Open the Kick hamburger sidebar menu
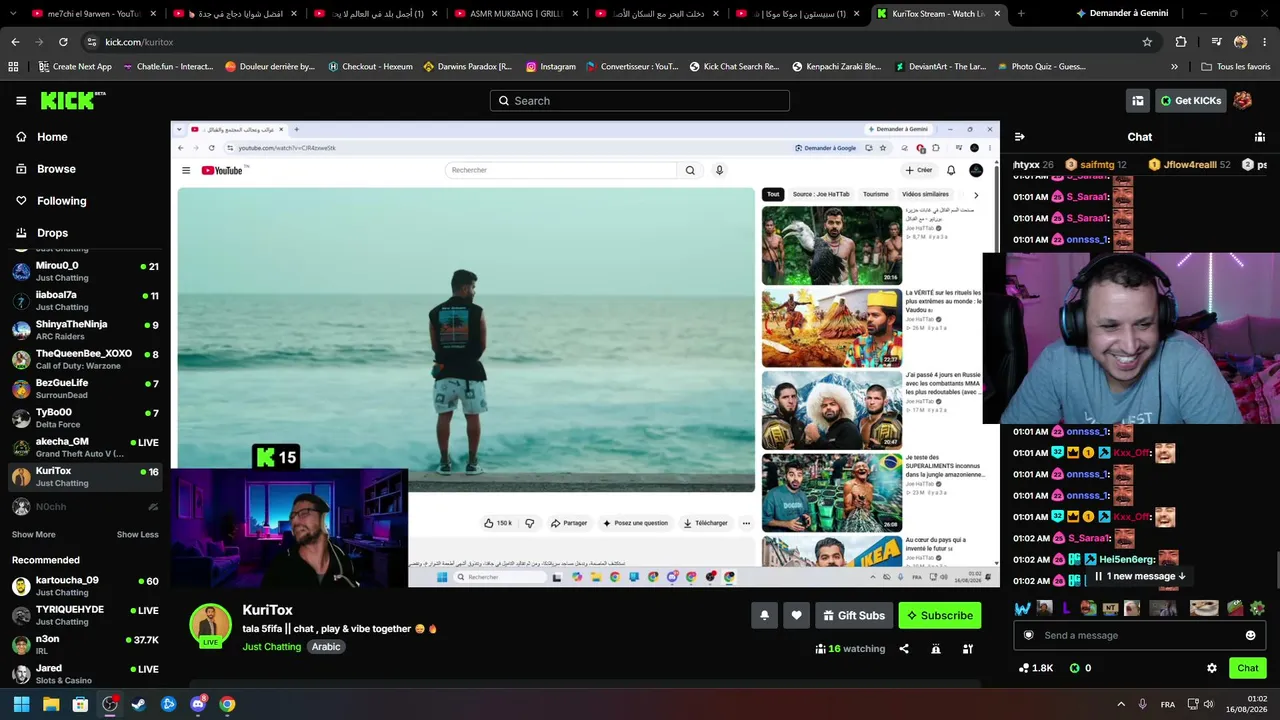This screenshot has width=1280, height=720. pyautogui.click(x=21, y=101)
